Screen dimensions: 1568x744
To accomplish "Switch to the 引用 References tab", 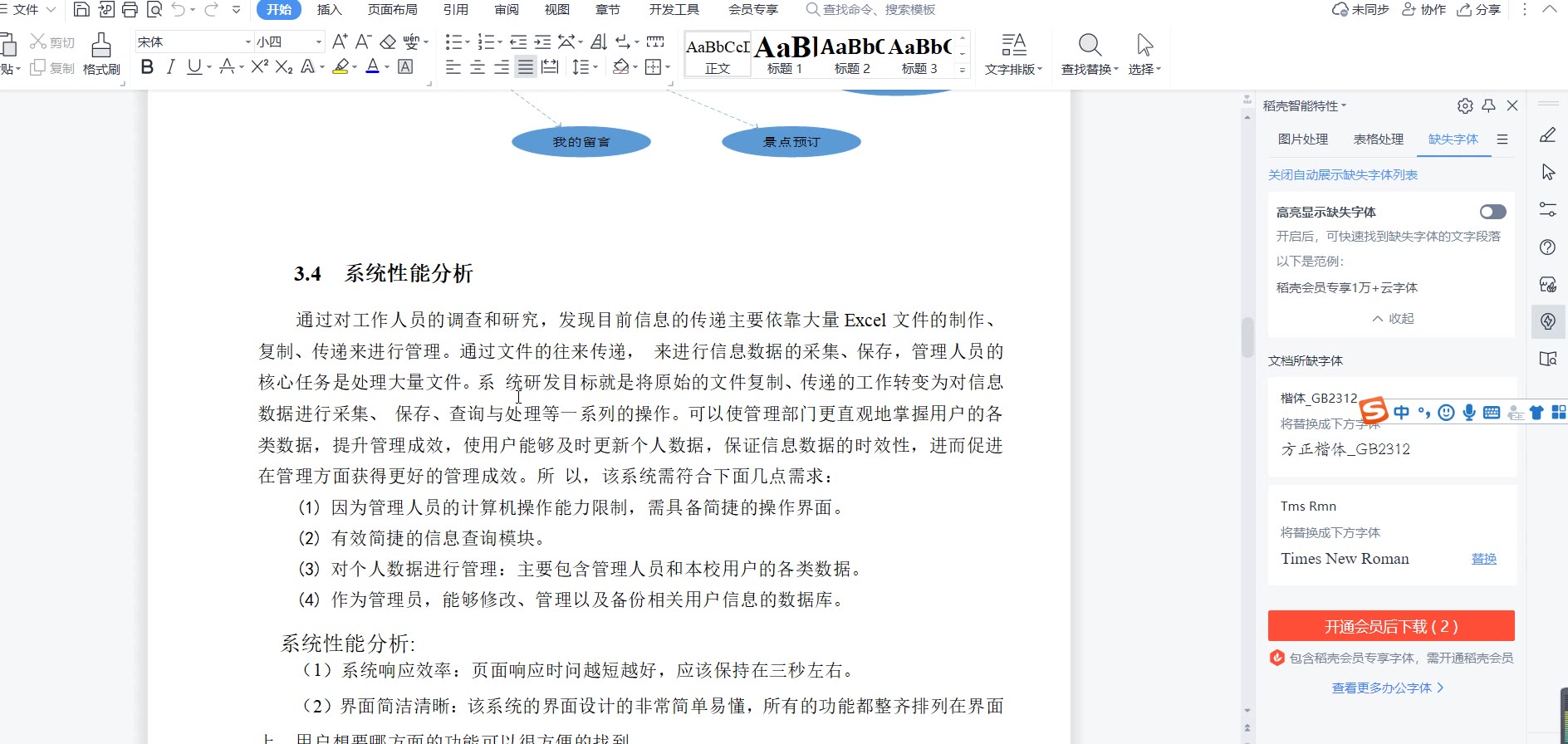I will pos(456,10).
